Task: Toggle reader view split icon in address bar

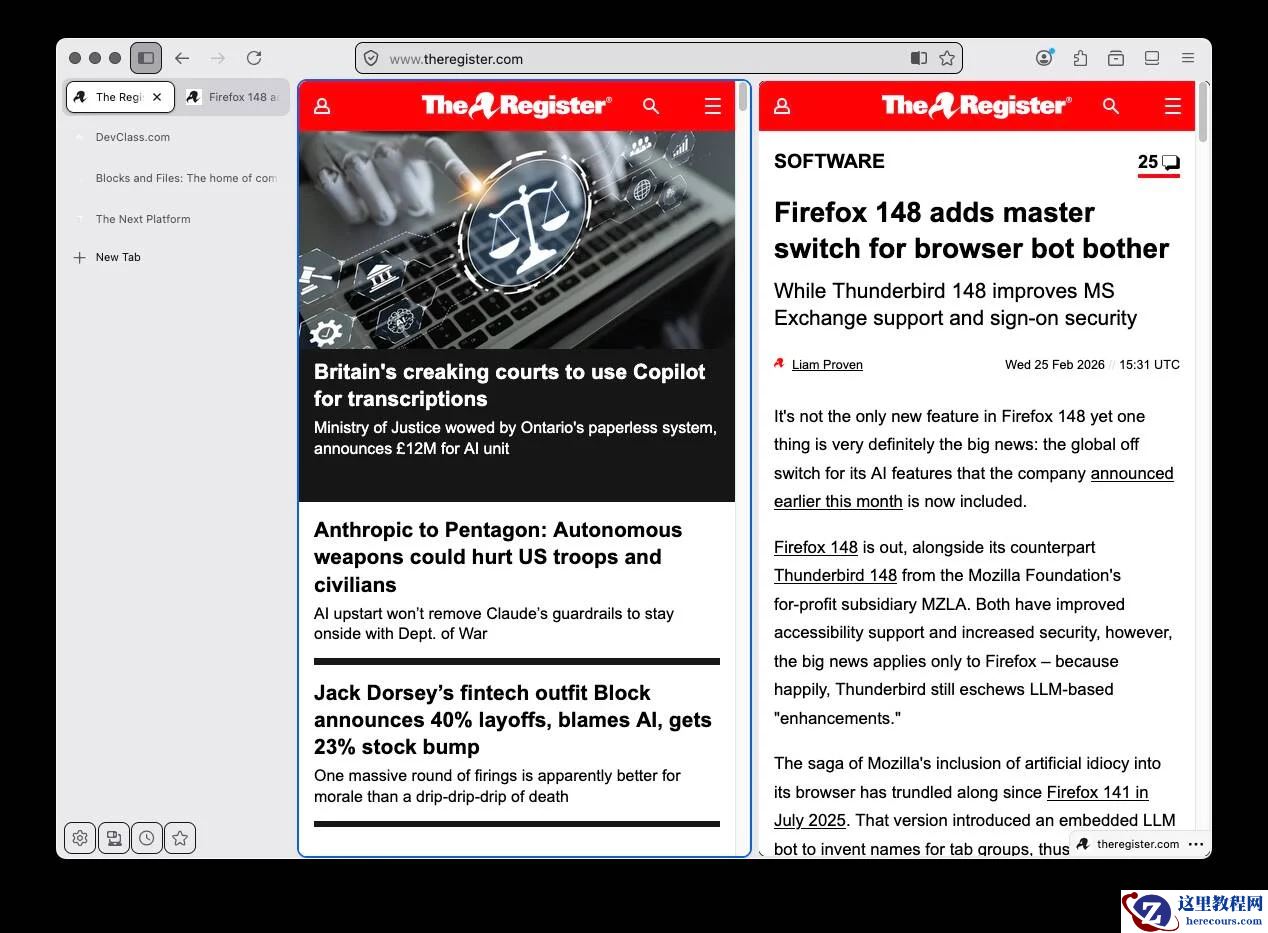Action: coord(919,58)
